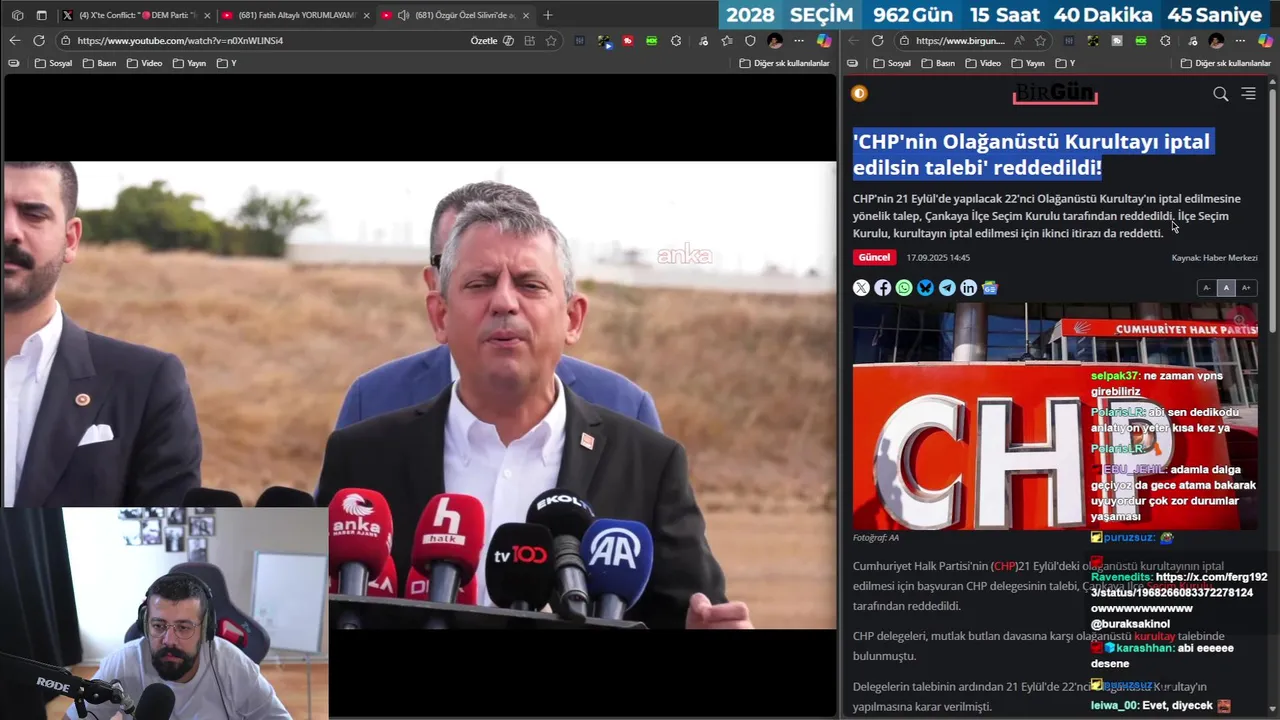
Task: Open Video bookmarks folder in BirGün window
Action: [x=983, y=63]
